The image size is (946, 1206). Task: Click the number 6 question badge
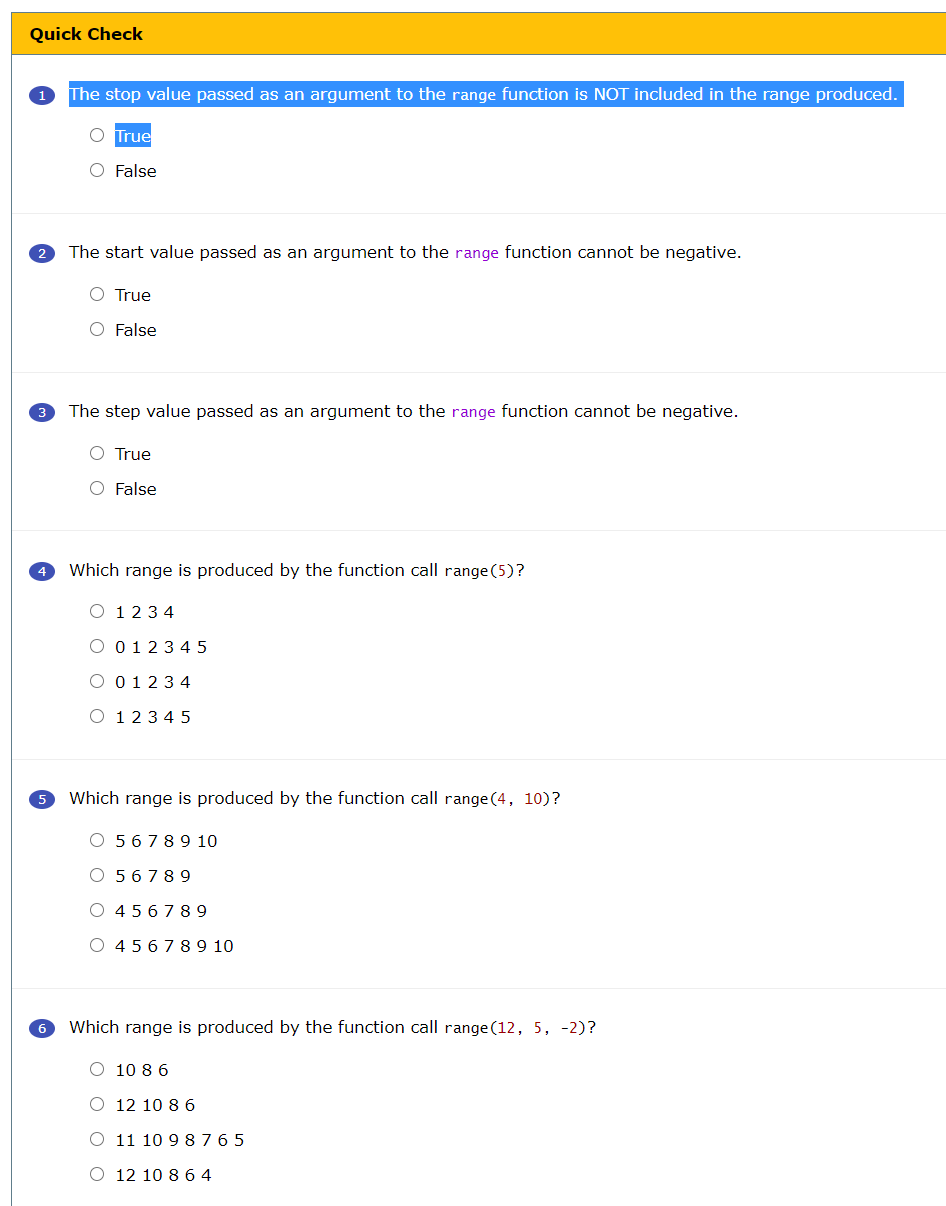pyautogui.click(x=41, y=1028)
